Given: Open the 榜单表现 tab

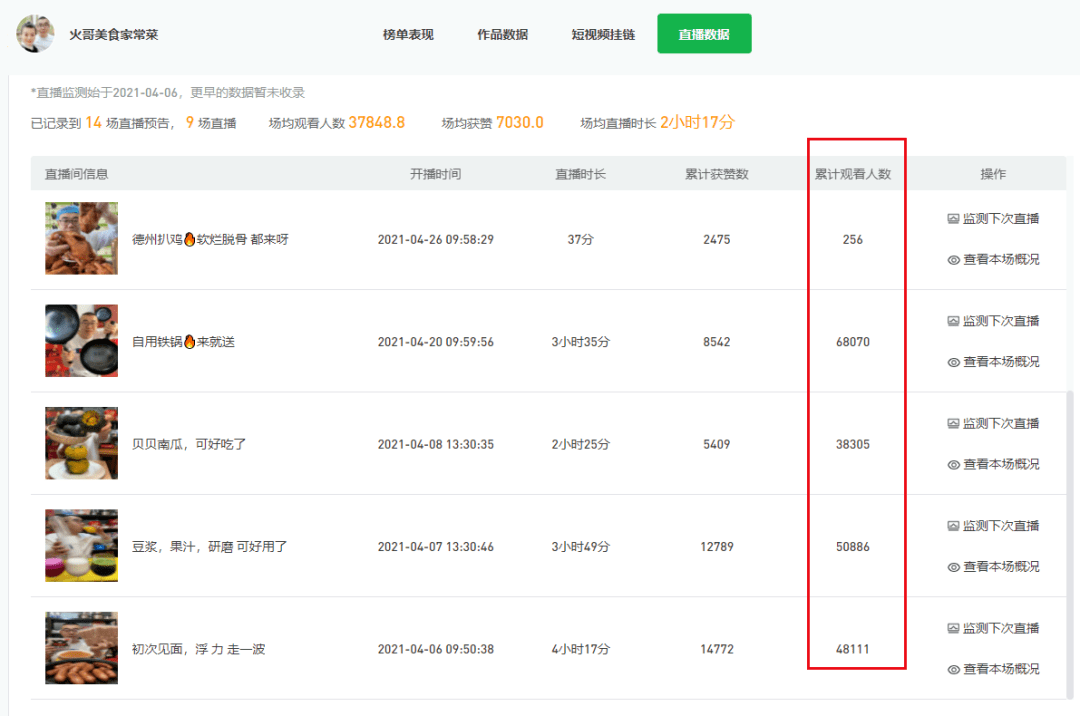Looking at the screenshot, I should click(x=408, y=34).
